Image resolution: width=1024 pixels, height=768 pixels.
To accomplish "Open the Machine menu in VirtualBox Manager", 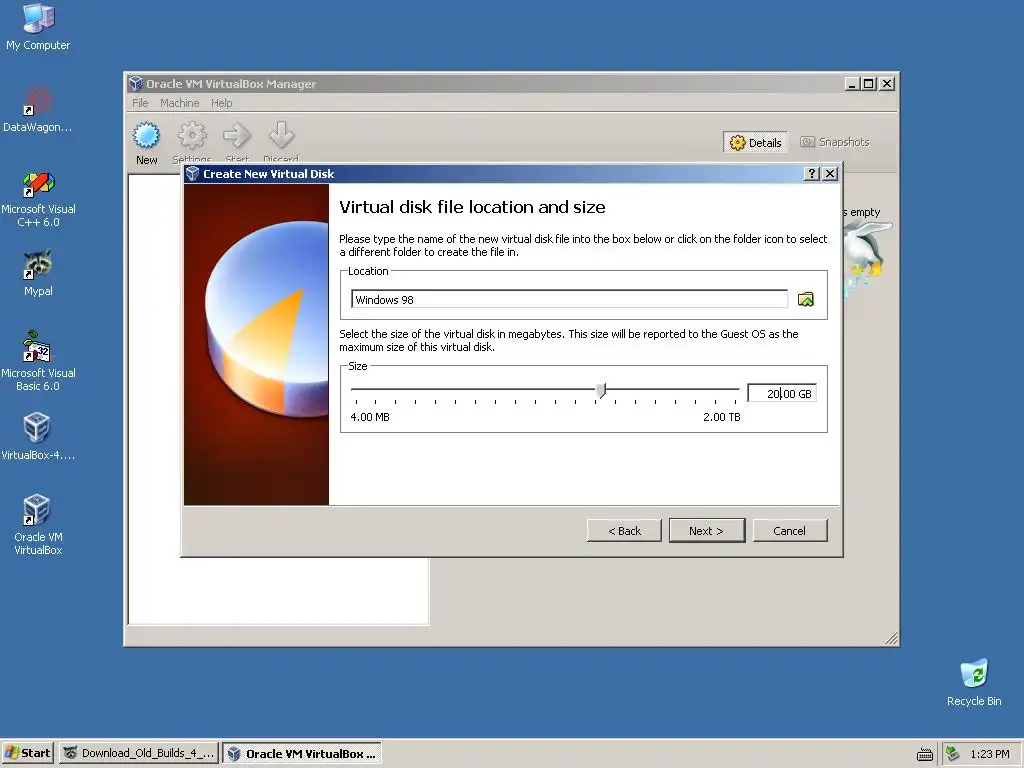I will 180,103.
